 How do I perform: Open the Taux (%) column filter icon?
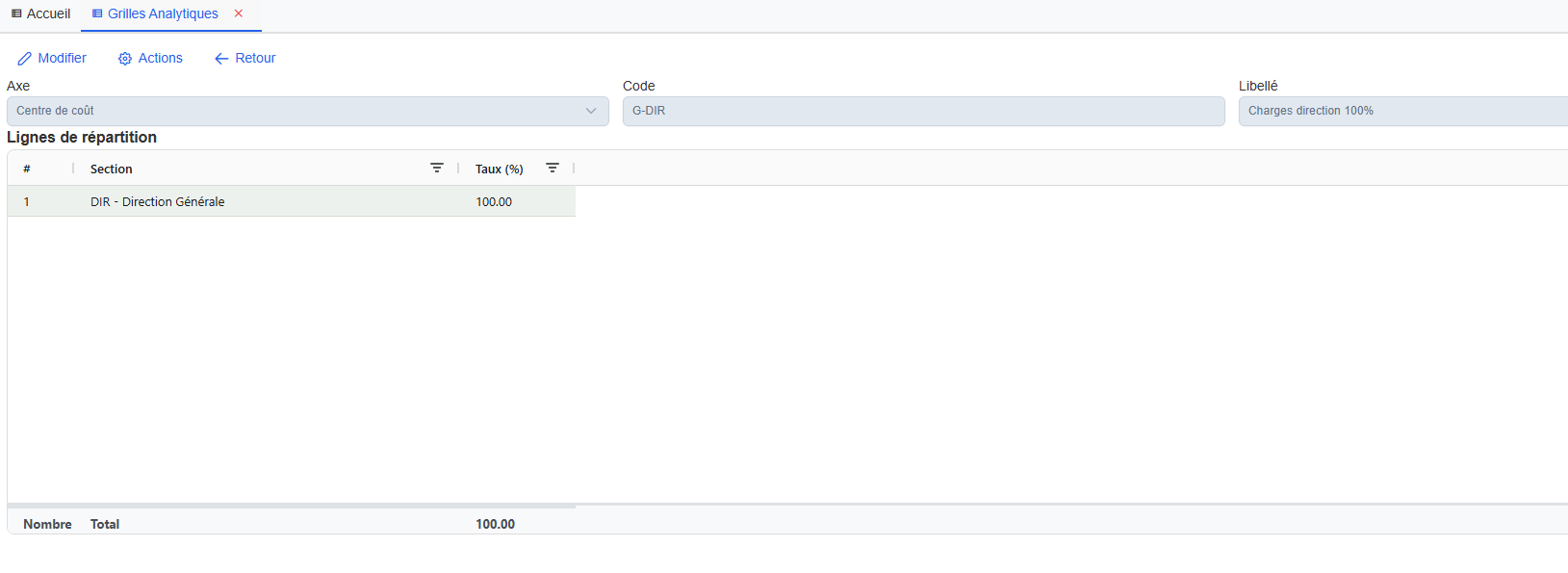[x=553, y=169]
